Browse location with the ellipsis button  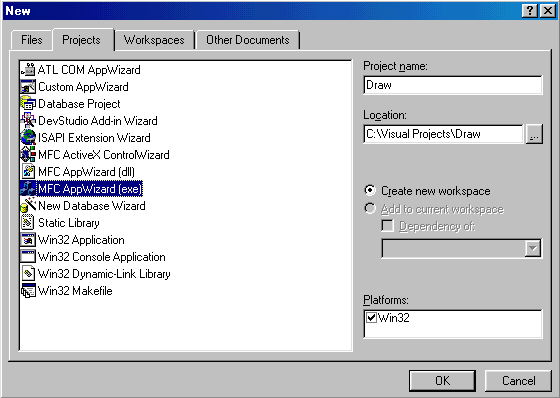point(534,134)
